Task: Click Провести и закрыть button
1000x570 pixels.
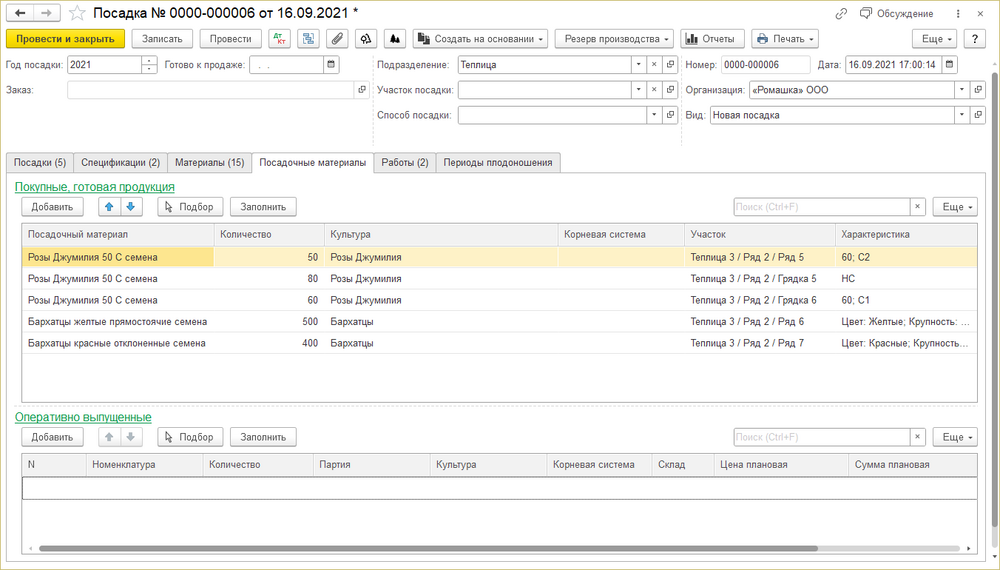Action: (65, 38)
